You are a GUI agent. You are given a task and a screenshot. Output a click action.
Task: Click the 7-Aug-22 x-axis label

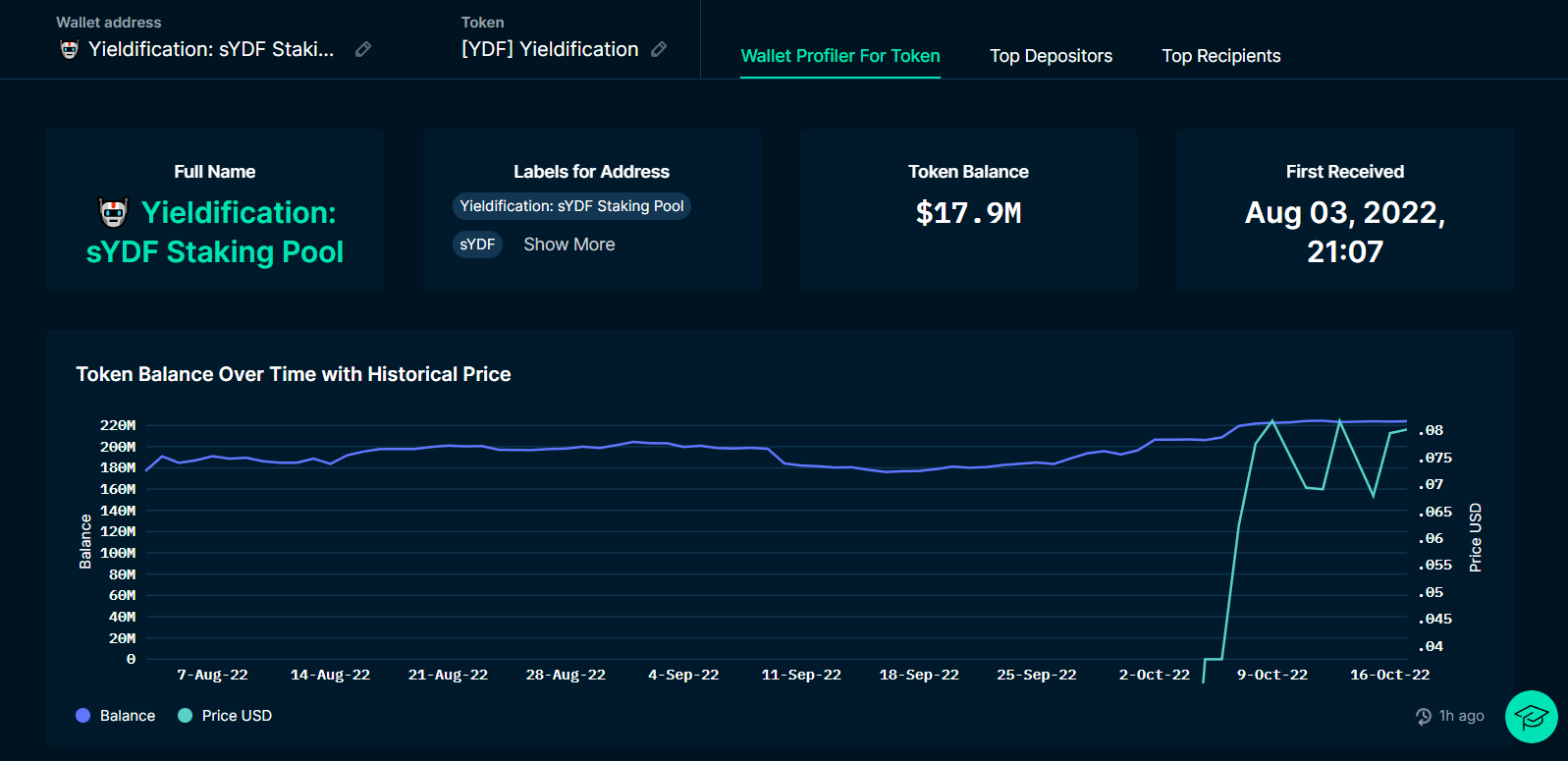tap(212, 675)
